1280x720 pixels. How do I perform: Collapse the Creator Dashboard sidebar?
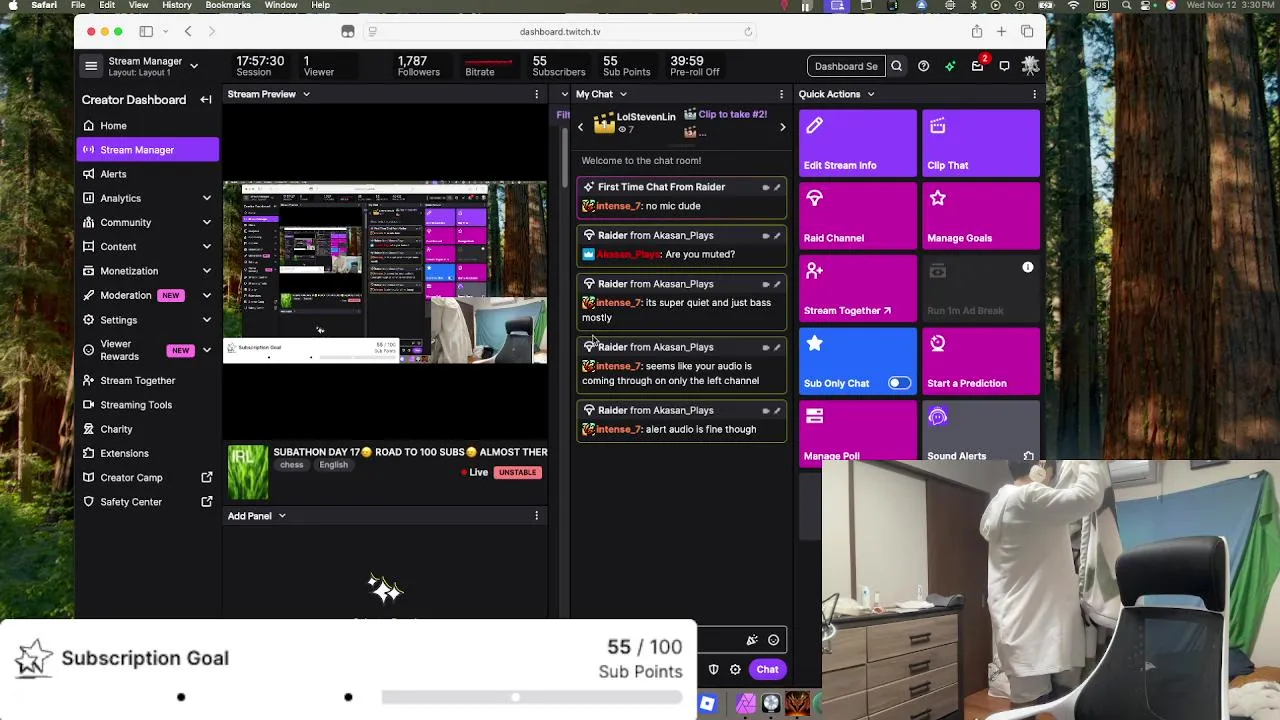205,100
